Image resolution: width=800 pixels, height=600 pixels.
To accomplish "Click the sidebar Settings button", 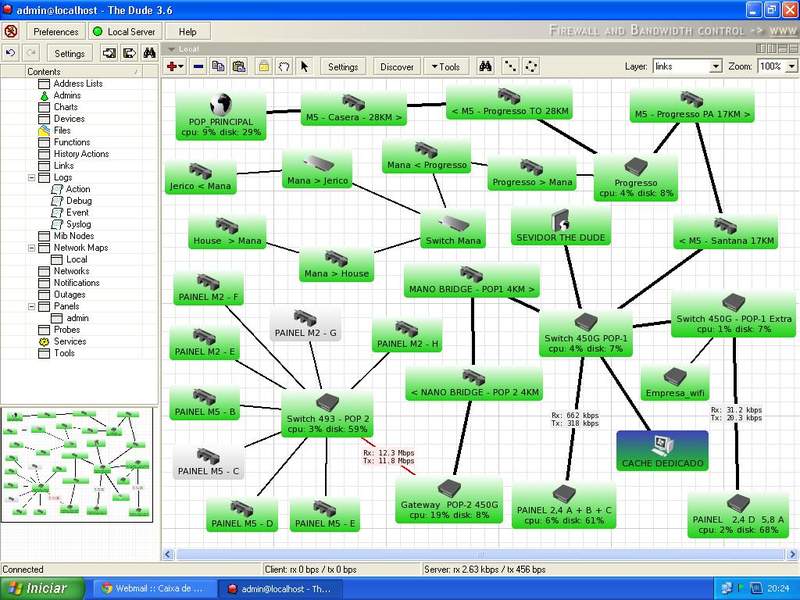I will click(69, 54).
